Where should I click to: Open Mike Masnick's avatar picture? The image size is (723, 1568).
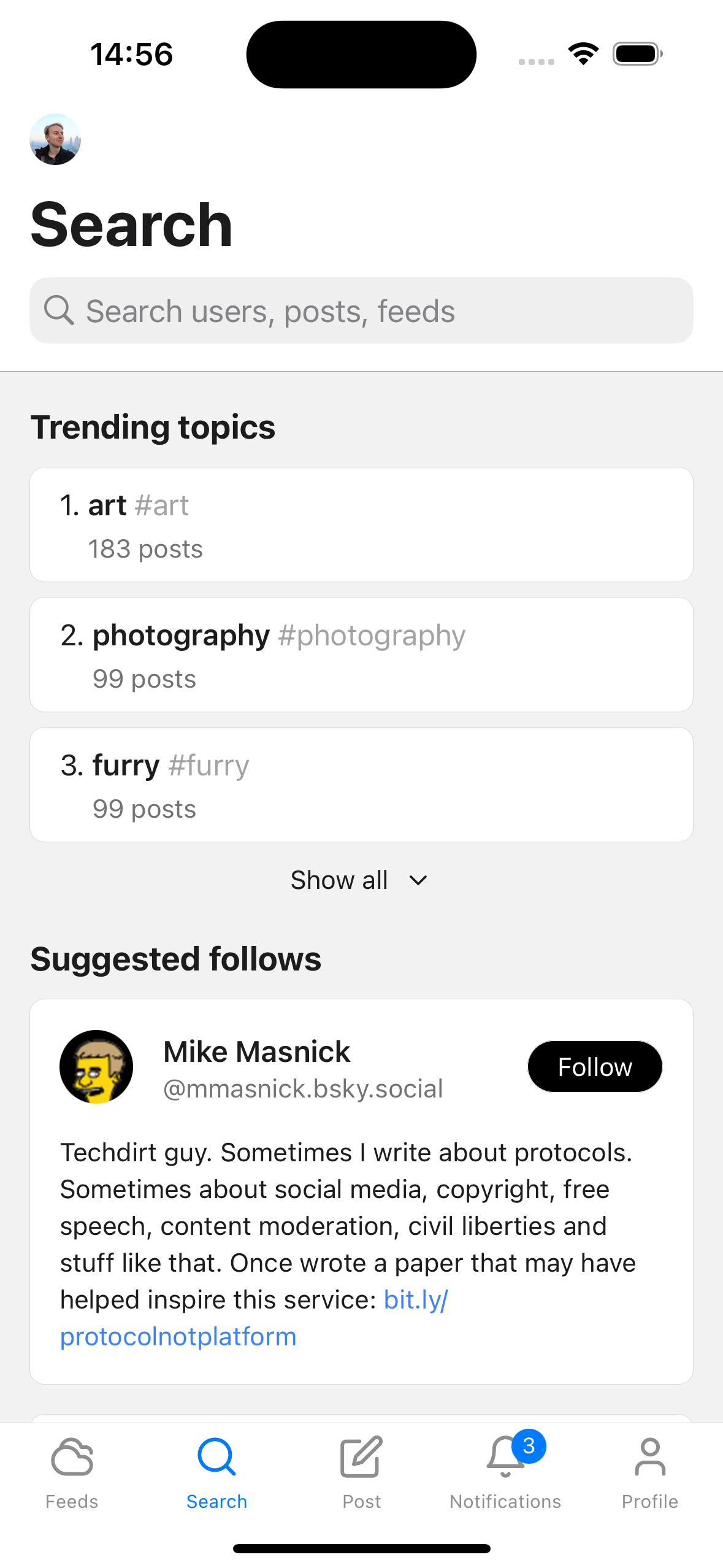[x=96, y=1067]
